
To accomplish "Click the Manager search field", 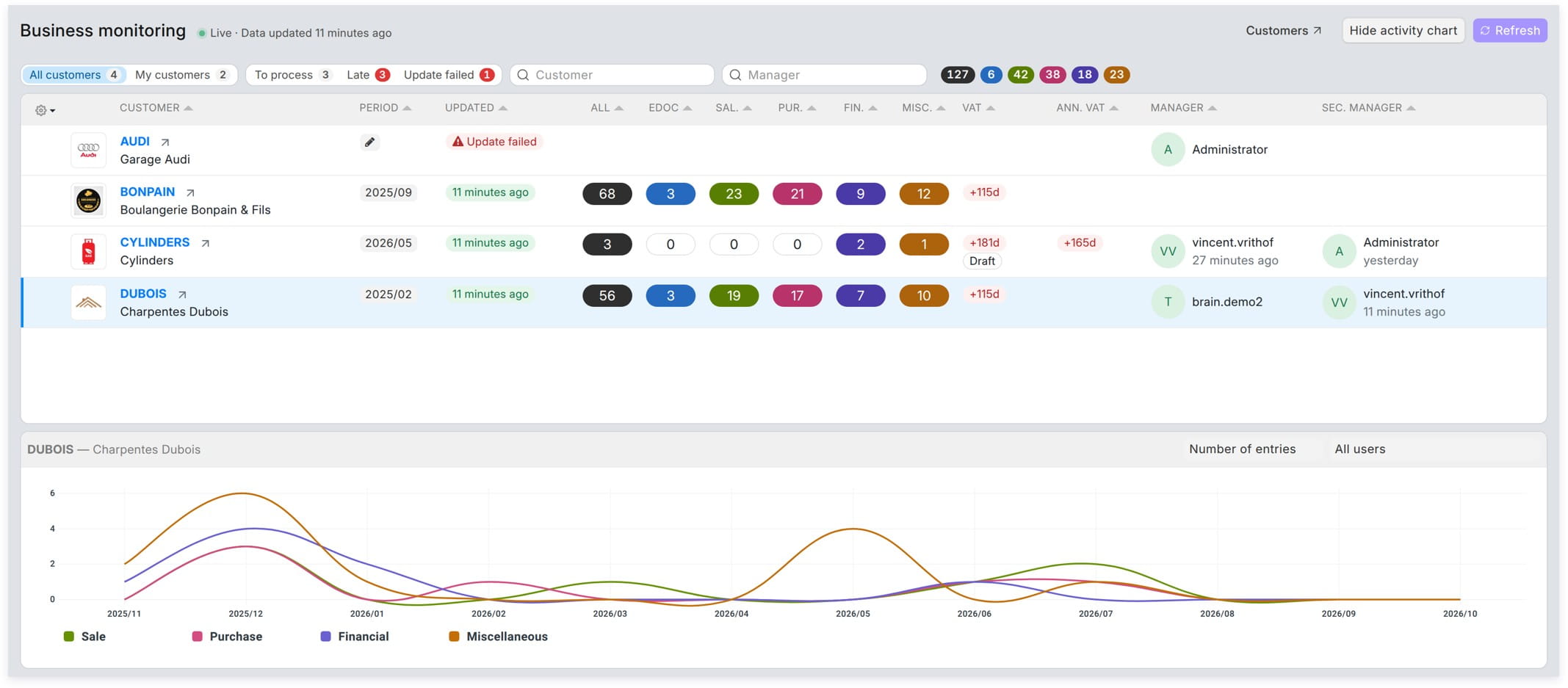I will point(824,75).
